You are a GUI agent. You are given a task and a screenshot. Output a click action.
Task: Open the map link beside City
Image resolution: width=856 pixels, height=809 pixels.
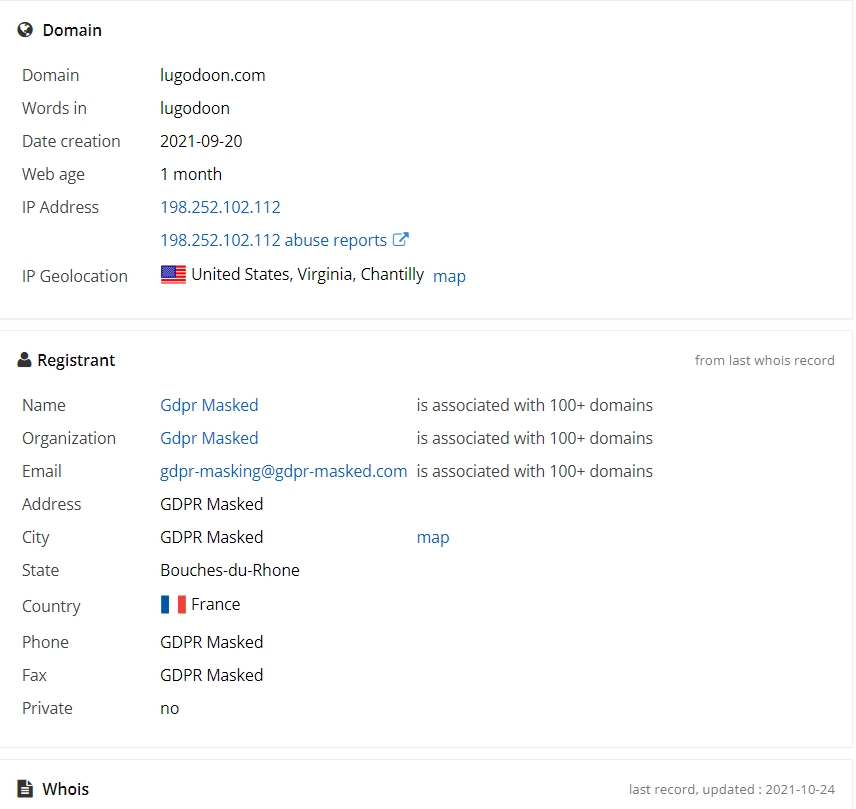[x=433, y=537]
